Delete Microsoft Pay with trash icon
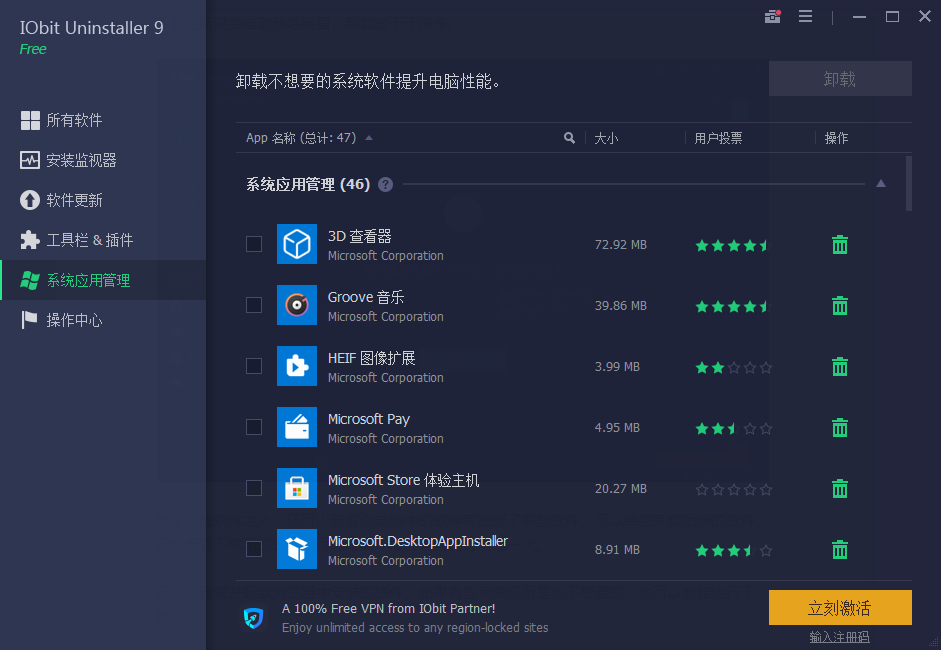The width and height of the screenshot is (941, 650). point(840,427)
